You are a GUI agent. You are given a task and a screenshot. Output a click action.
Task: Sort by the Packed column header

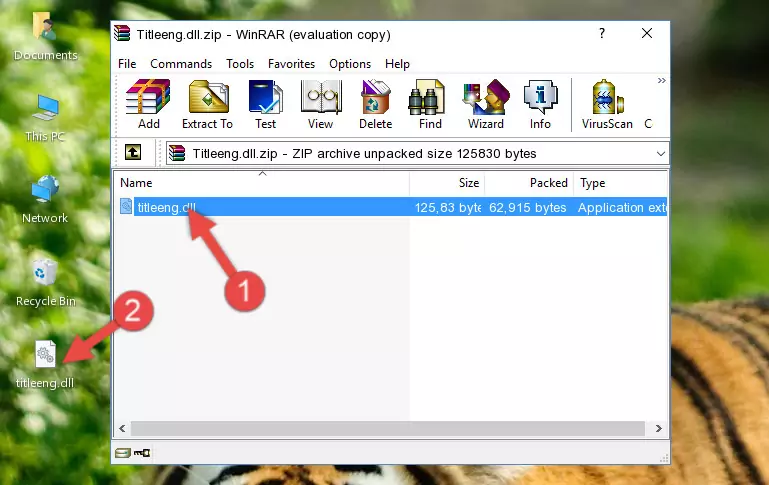529,183
